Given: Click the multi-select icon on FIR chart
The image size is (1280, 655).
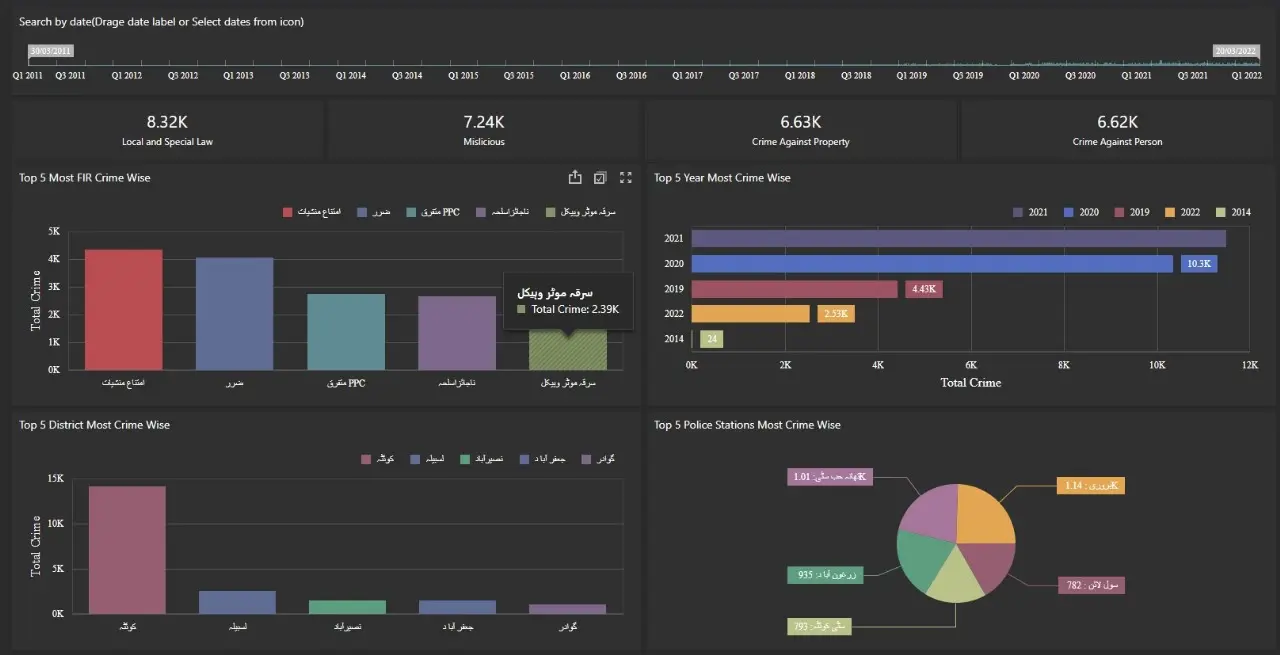Looking at the screenshot, I should tap(600, 178).
